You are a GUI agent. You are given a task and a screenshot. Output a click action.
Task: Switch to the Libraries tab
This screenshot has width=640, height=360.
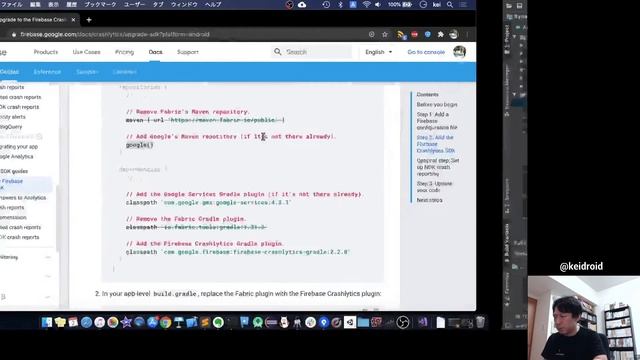pos(124,72)
